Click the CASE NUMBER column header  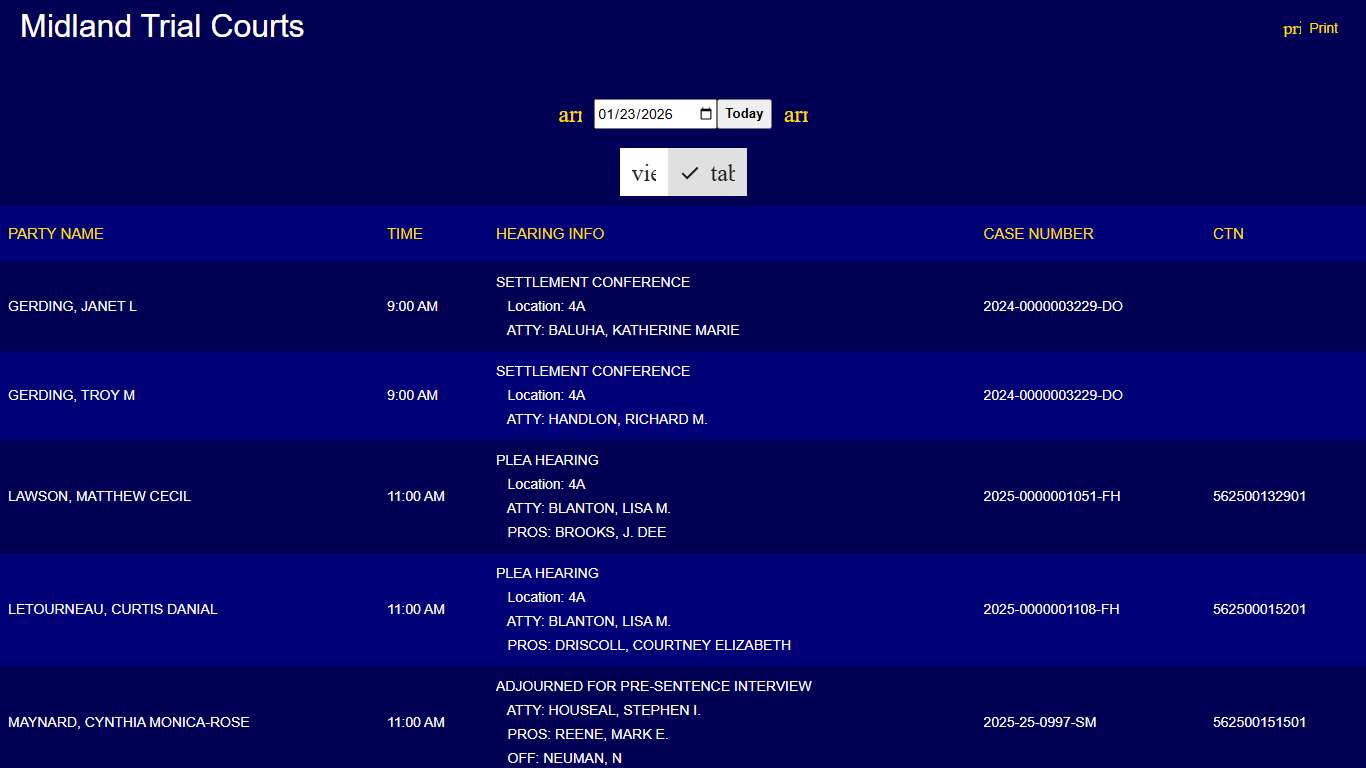[1038, 234]
